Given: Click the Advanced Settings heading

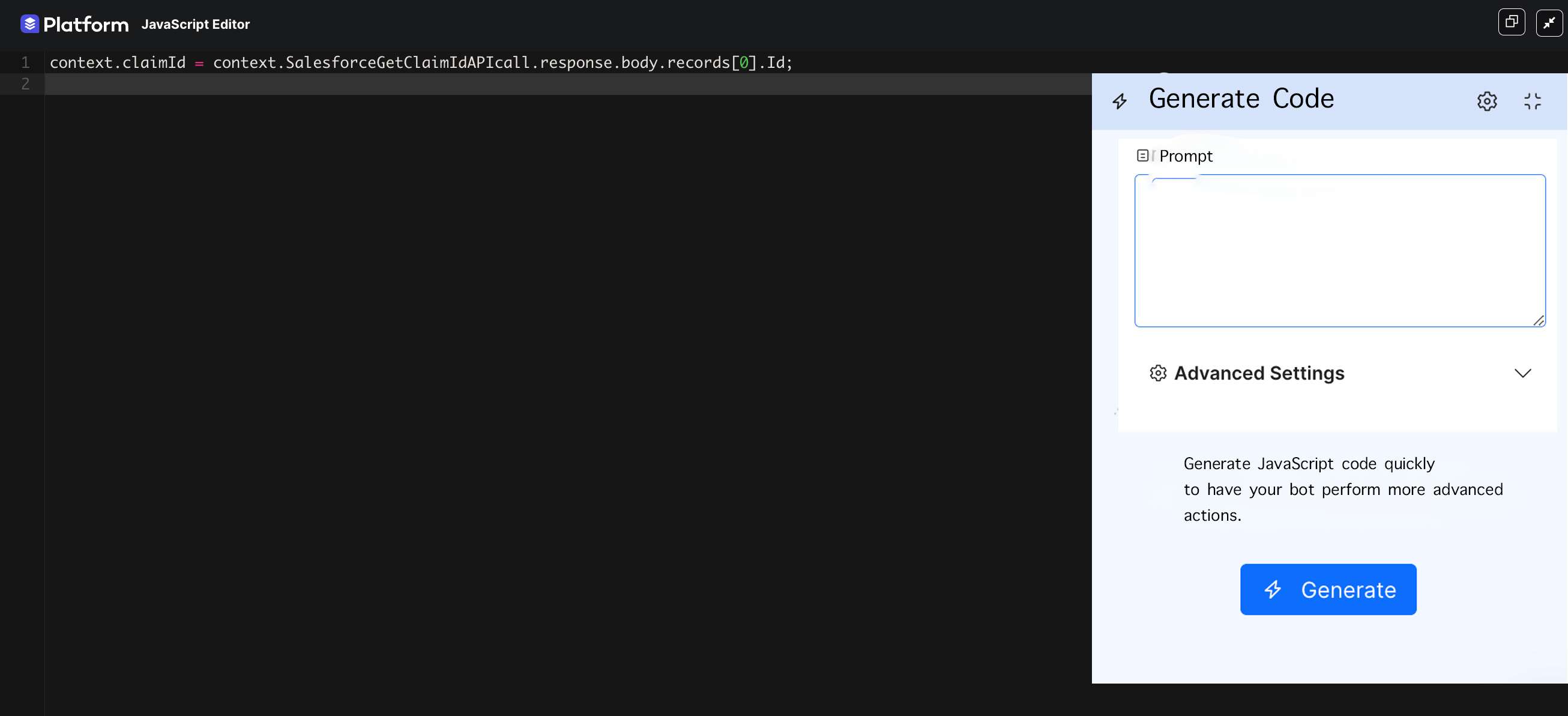Looking at the screenshot, I should [1259, 373].
